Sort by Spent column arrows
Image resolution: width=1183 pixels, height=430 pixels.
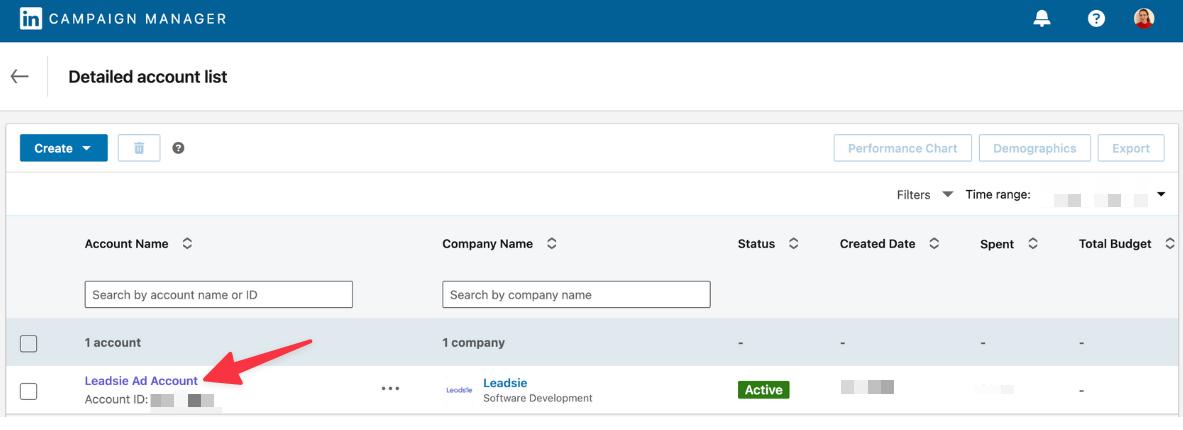point(1033,244)
